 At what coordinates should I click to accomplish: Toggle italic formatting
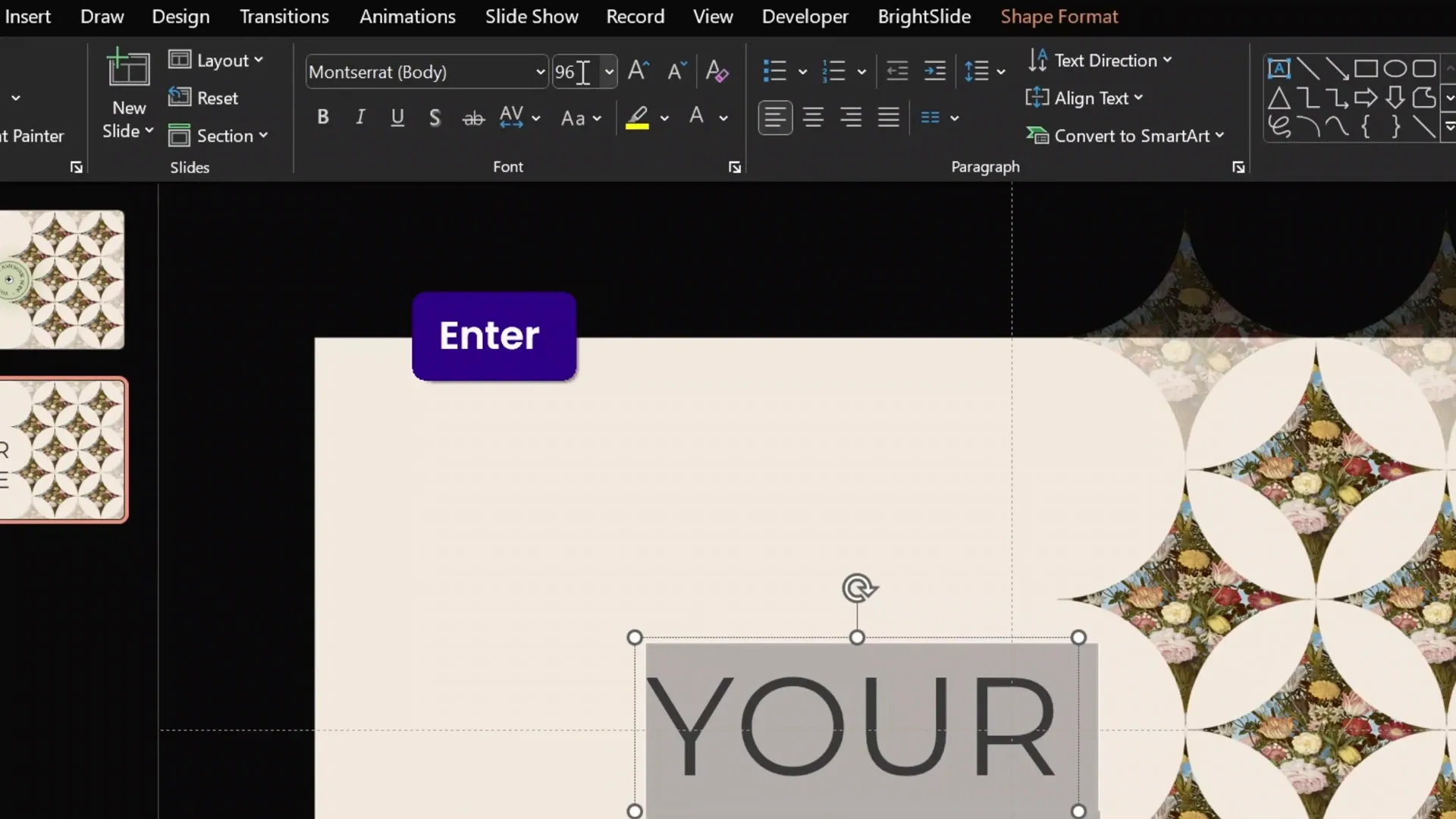click(360, 118)
